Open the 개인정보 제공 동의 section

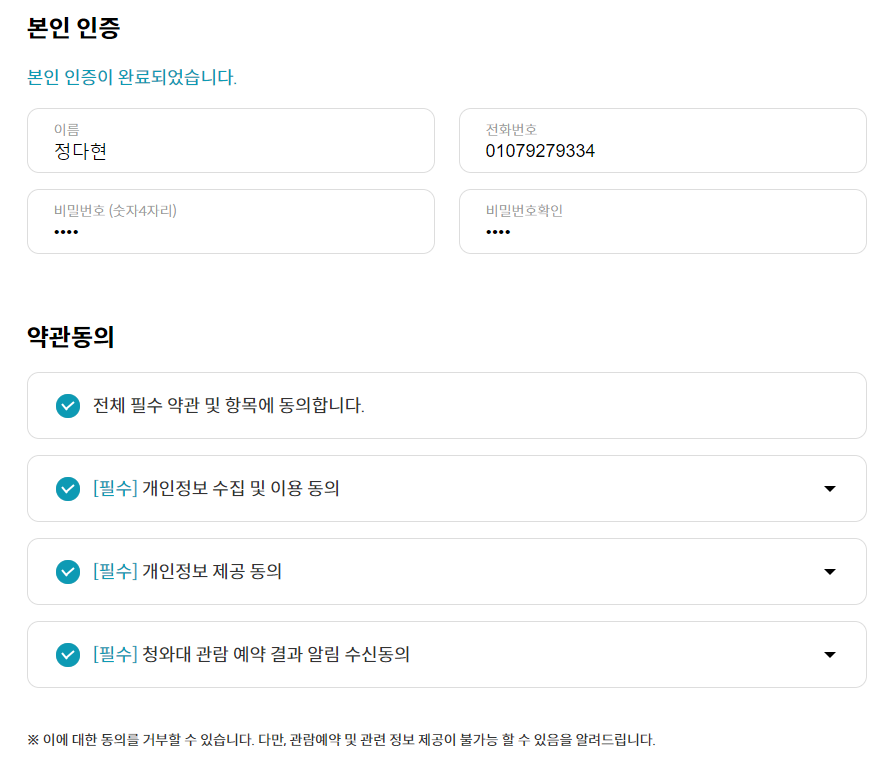pos(829,572)
